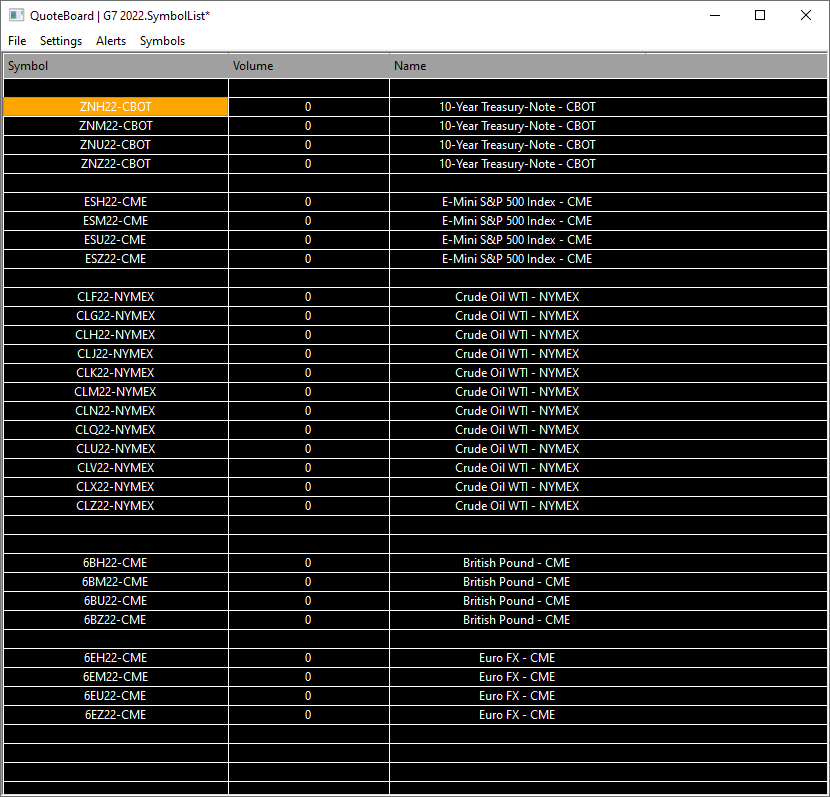Click the Crude Oil WTI name for CLX22
This screenshot has width=830, height=797.
point(517,487)
